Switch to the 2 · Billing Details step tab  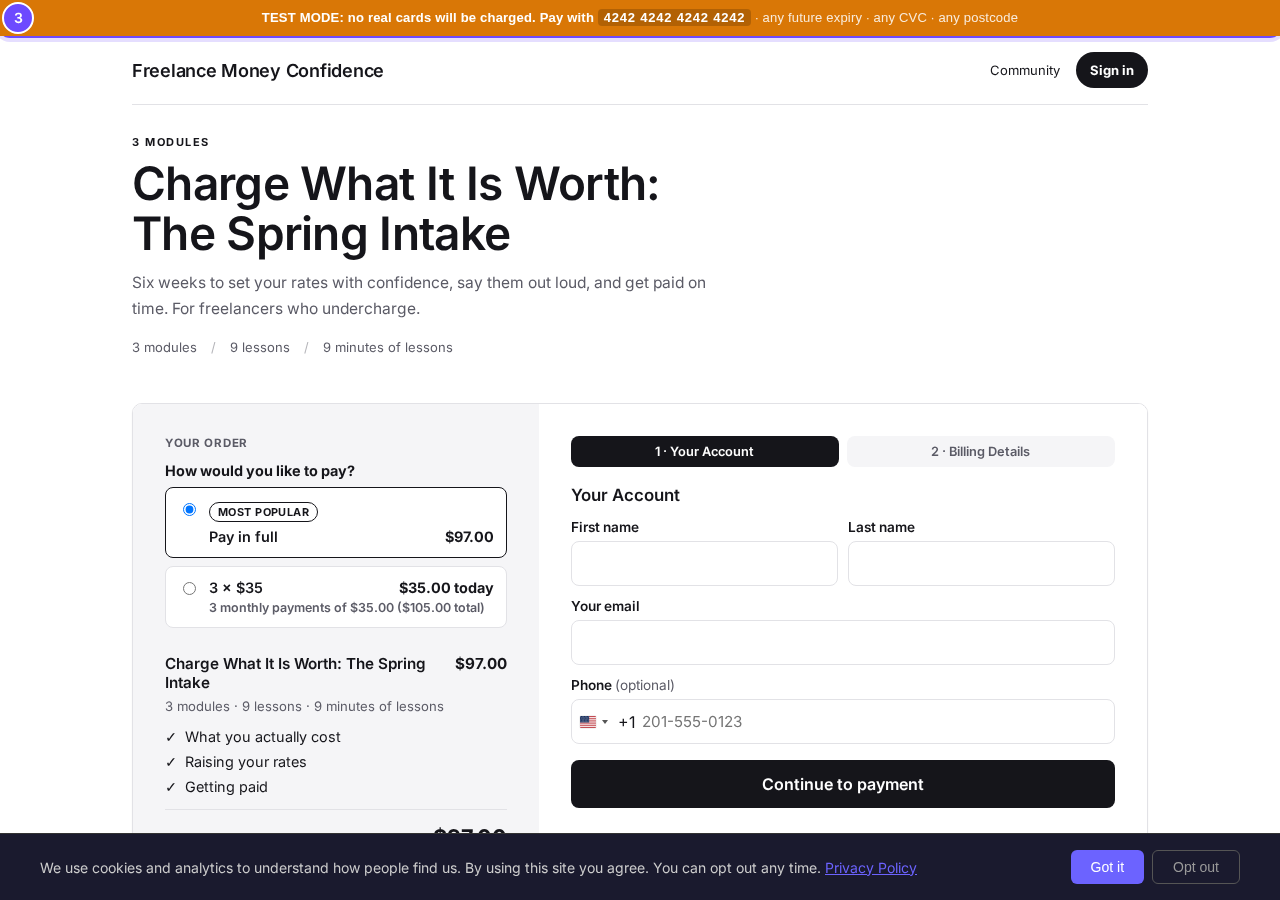[x=981, y=451]
